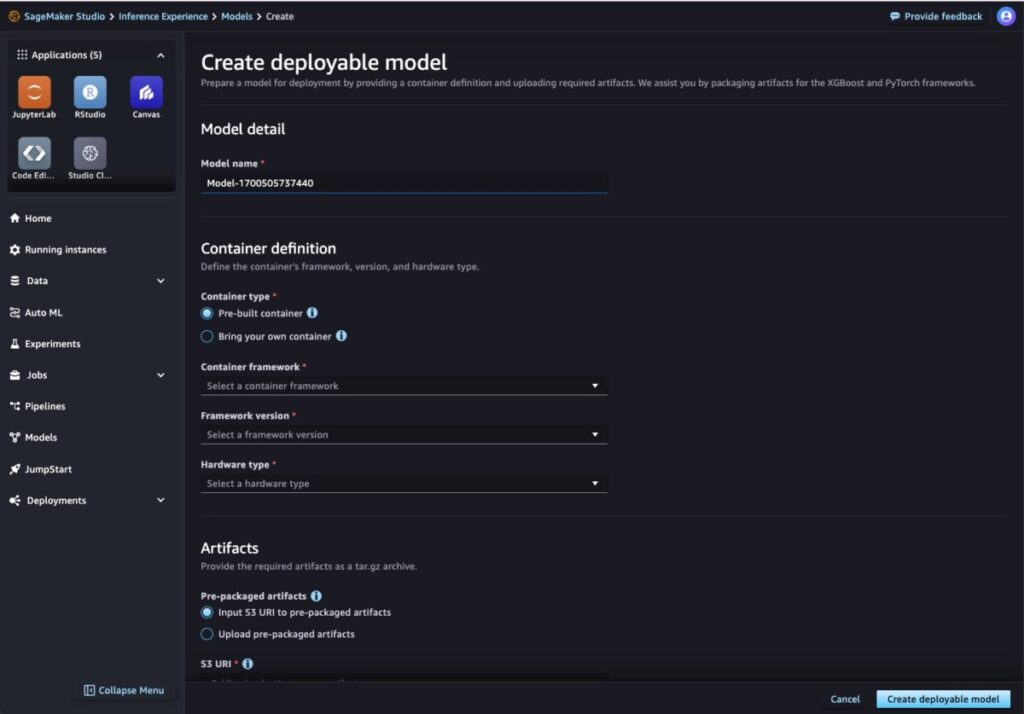Image resolution: width=1024 pixels, height=714 pixels.
Task: Open the Container framework dropdown
Action: coord(404,386)
